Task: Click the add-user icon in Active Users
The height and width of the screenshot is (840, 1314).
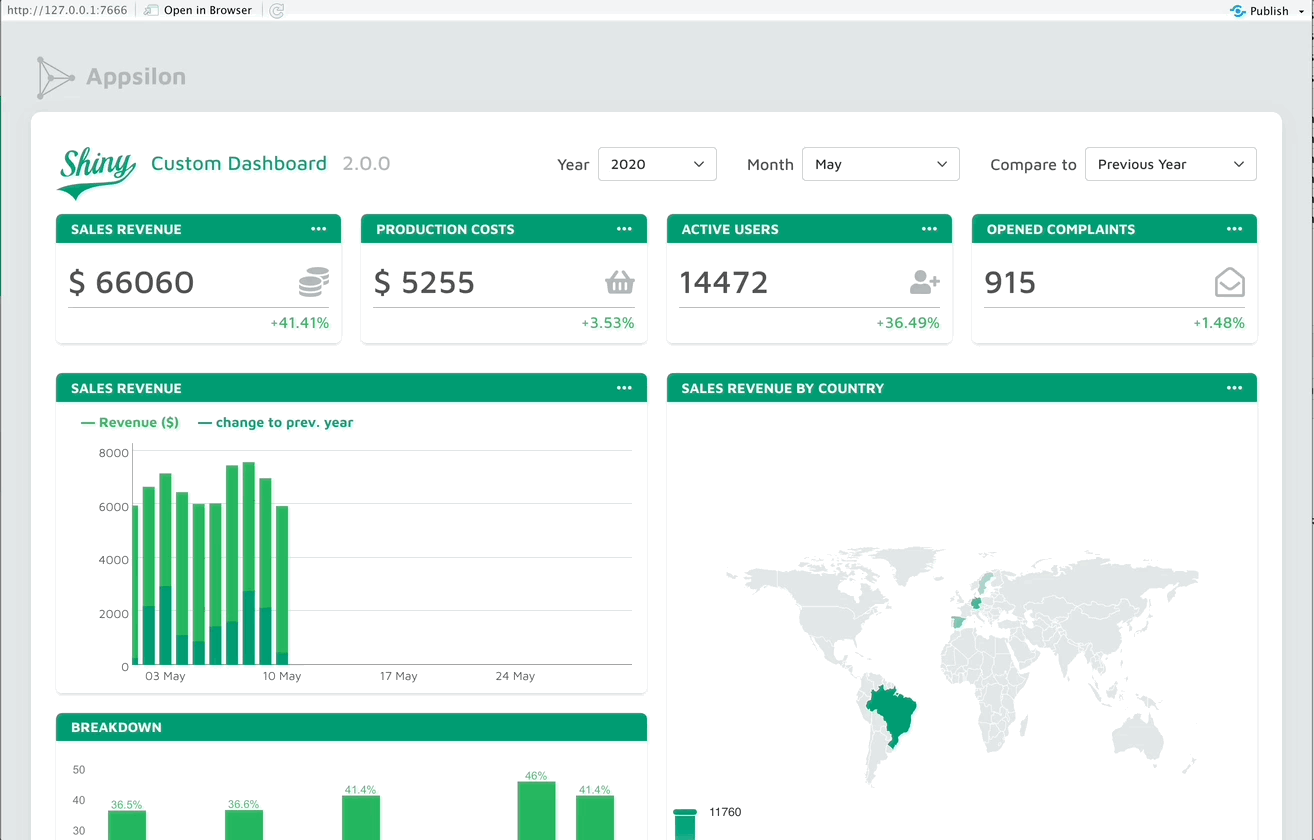Action: [924, 283]
